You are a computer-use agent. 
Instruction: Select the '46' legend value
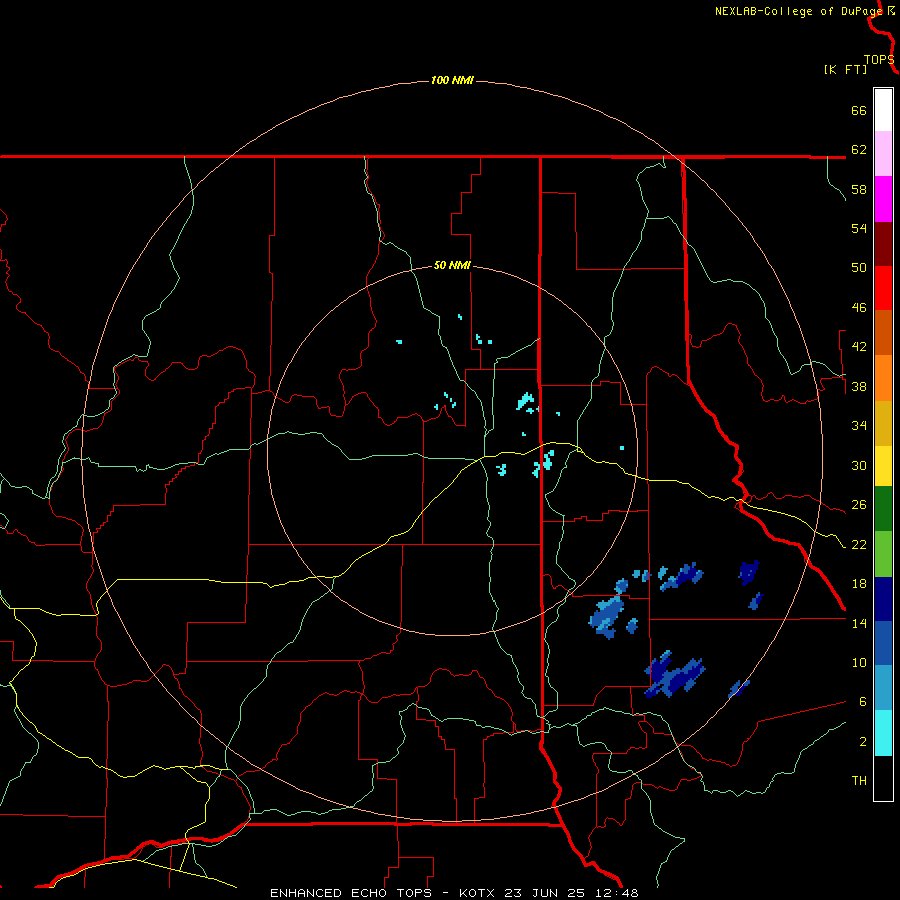click(x=859, y=308)
